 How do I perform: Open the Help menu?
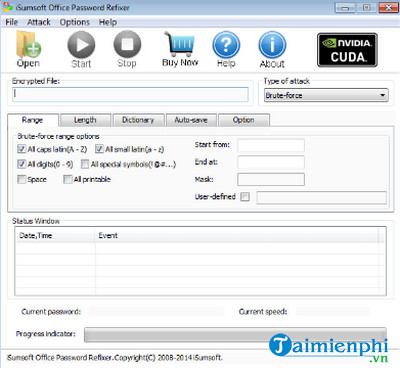[108, 22]
